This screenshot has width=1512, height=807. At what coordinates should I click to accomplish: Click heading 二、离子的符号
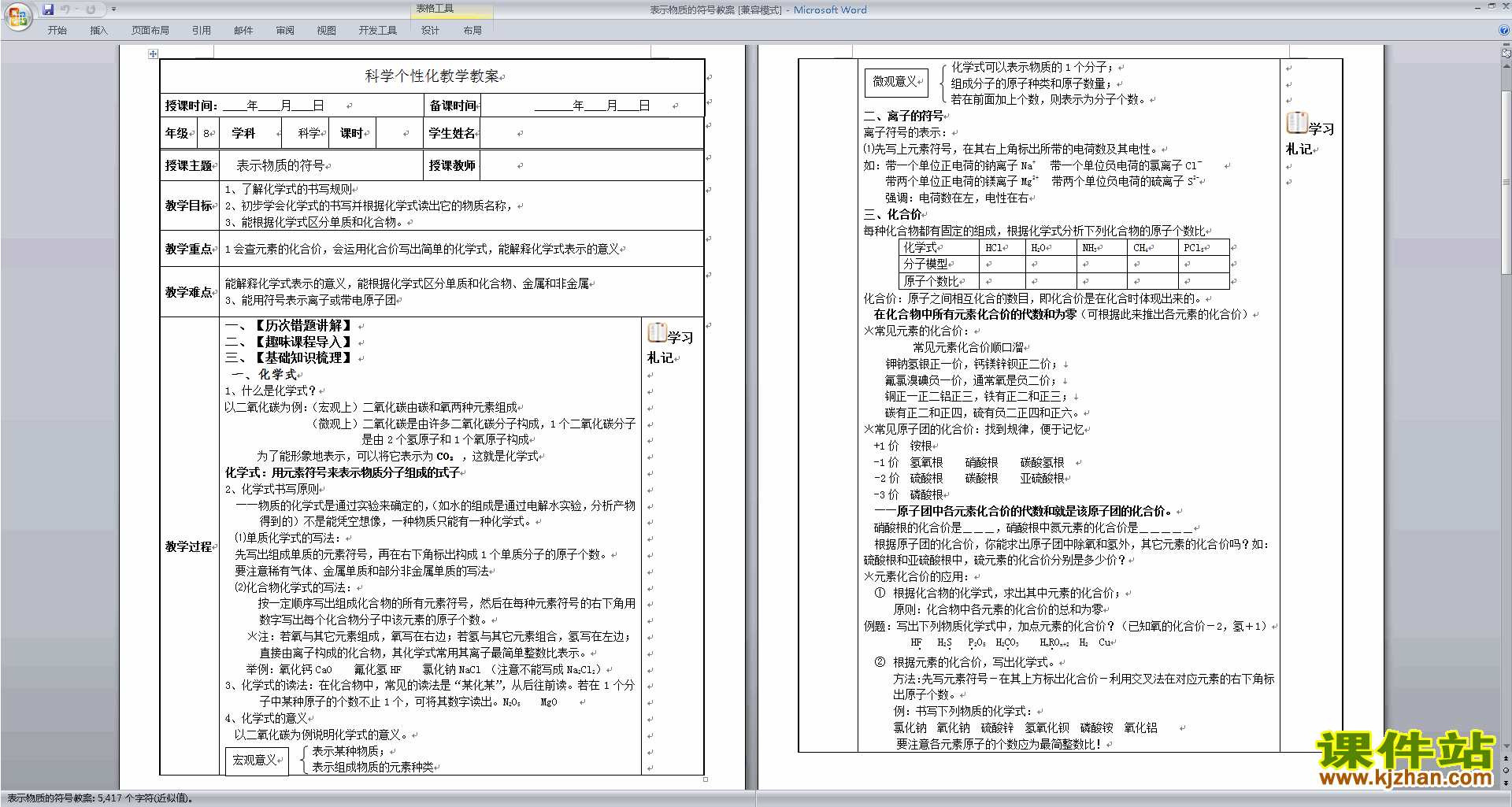[903, 116]
